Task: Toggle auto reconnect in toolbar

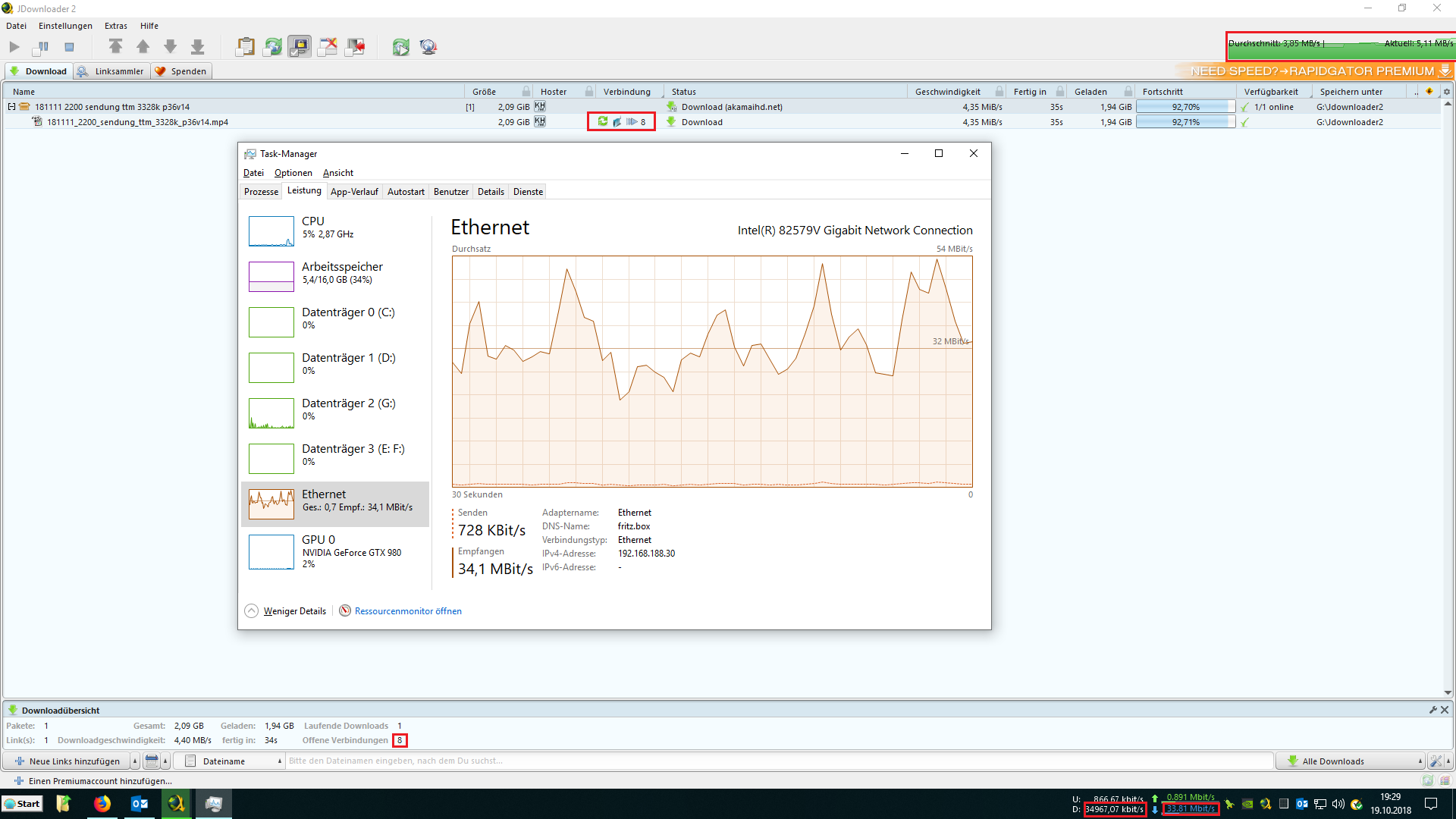Action: pyautogui.click(x=272, y=47)
